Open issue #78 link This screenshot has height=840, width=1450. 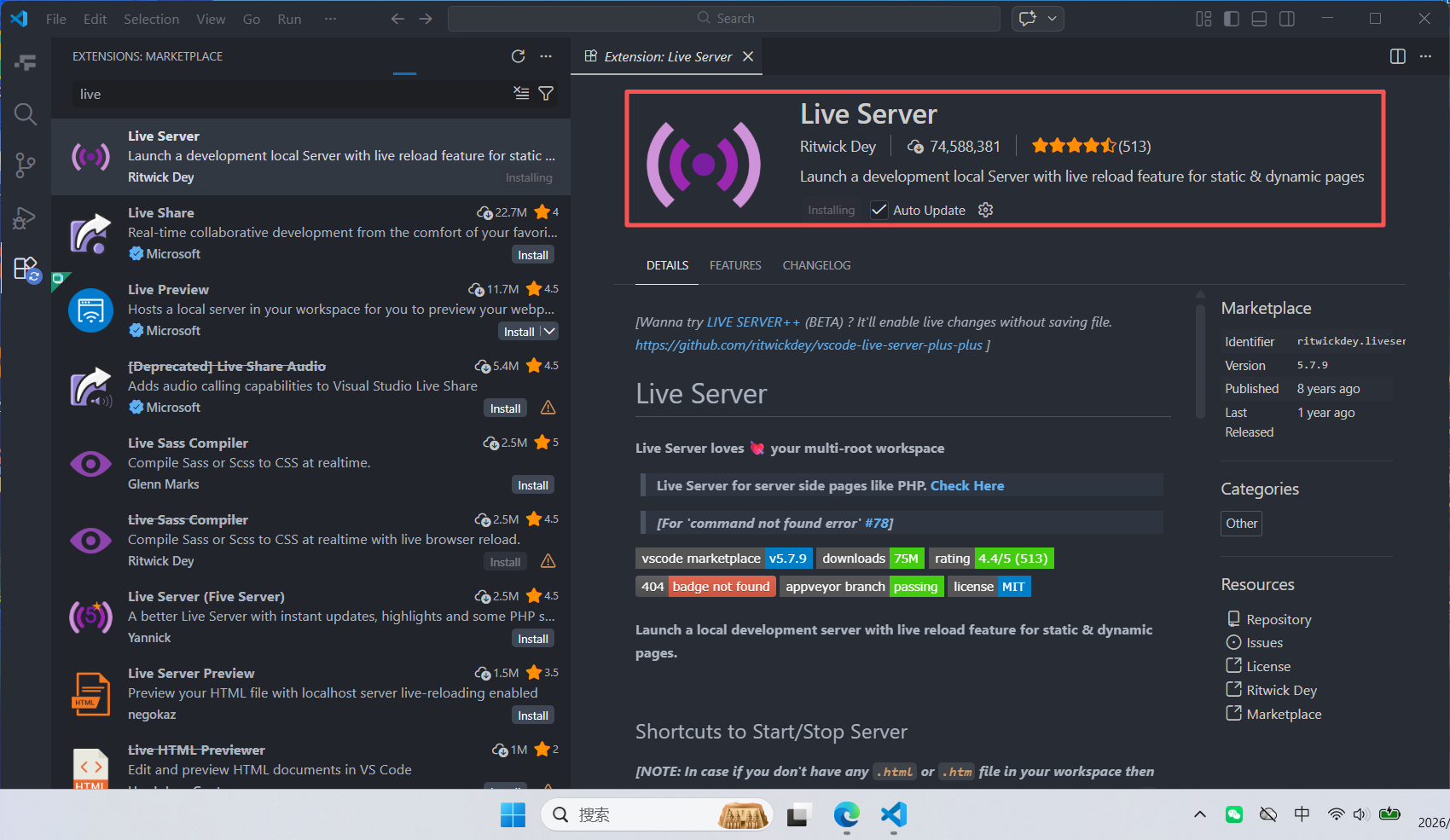(876, 523)
